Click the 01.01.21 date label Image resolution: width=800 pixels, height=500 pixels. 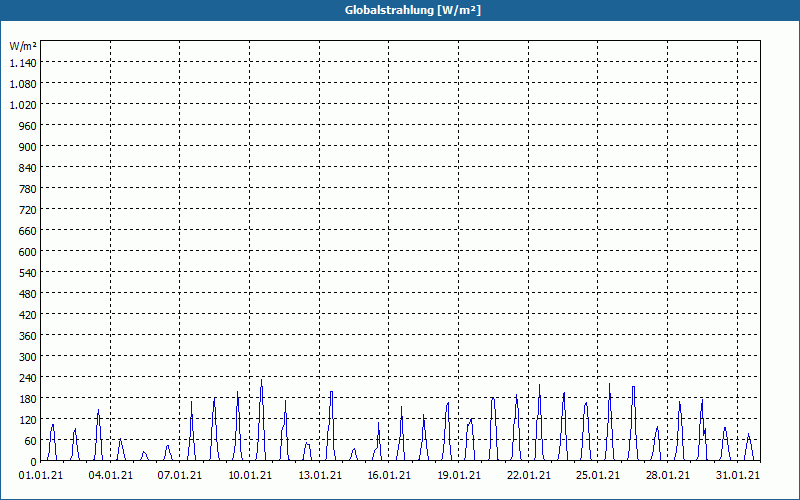click(41, 476)
